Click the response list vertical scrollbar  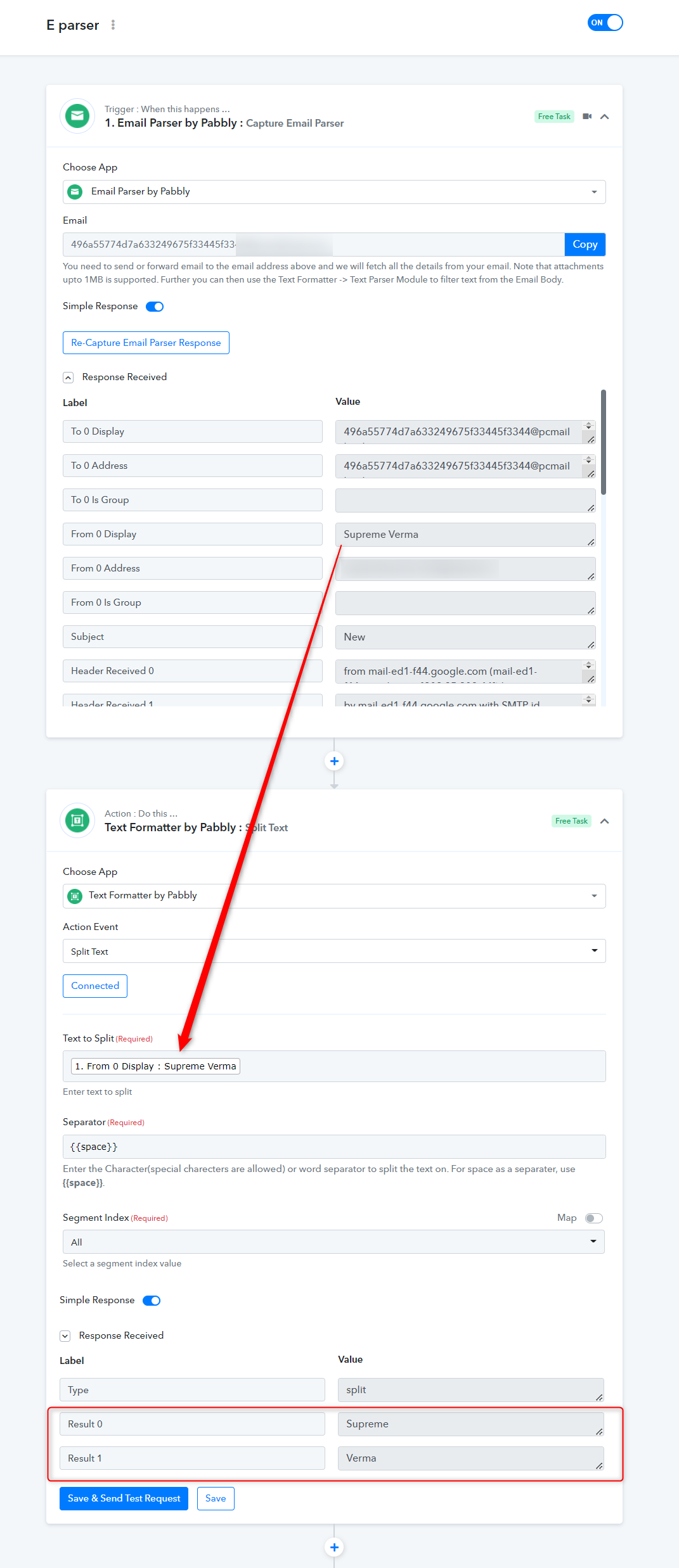pos(604,442)
